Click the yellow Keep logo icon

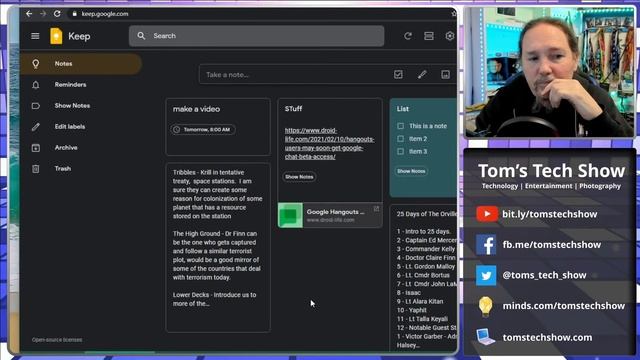click(56, 36)
